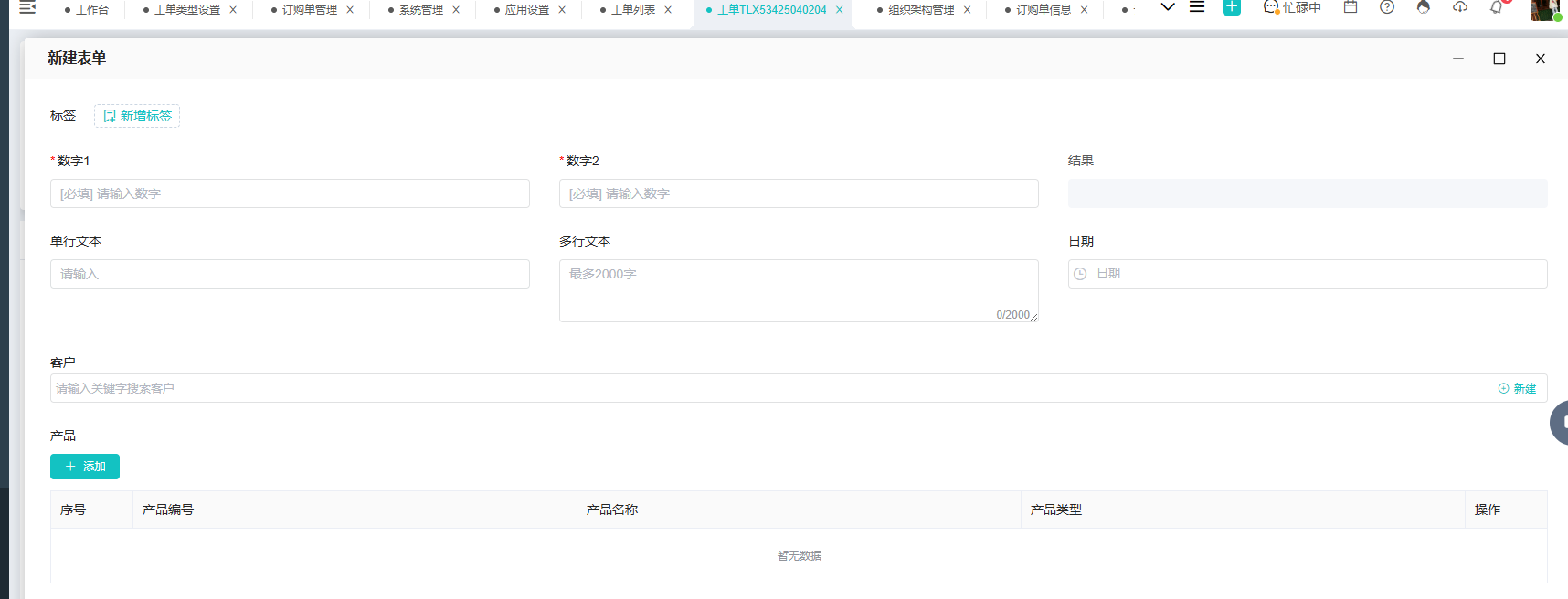Focus the 数字2 input field
Image resolution: width=1568 pixels, height=599 pixels.
[x=799, y=194]
